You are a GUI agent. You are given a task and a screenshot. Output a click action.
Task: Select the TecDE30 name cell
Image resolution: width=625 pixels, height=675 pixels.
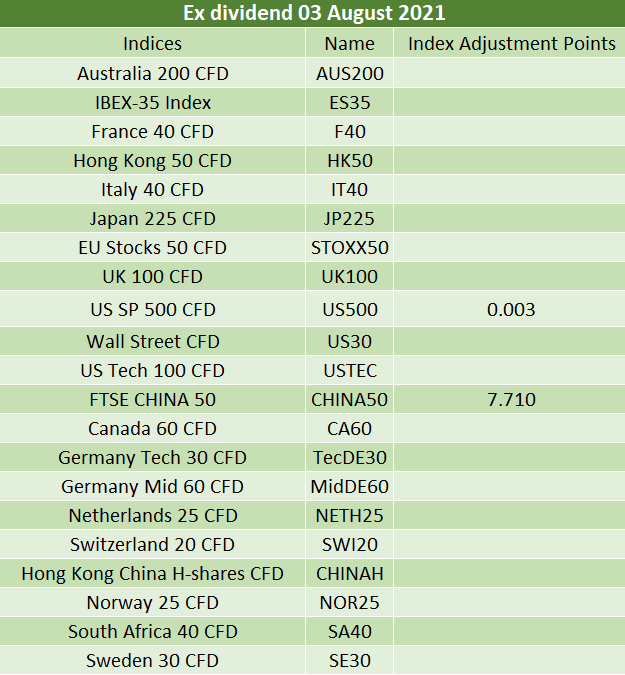[350, 457]
